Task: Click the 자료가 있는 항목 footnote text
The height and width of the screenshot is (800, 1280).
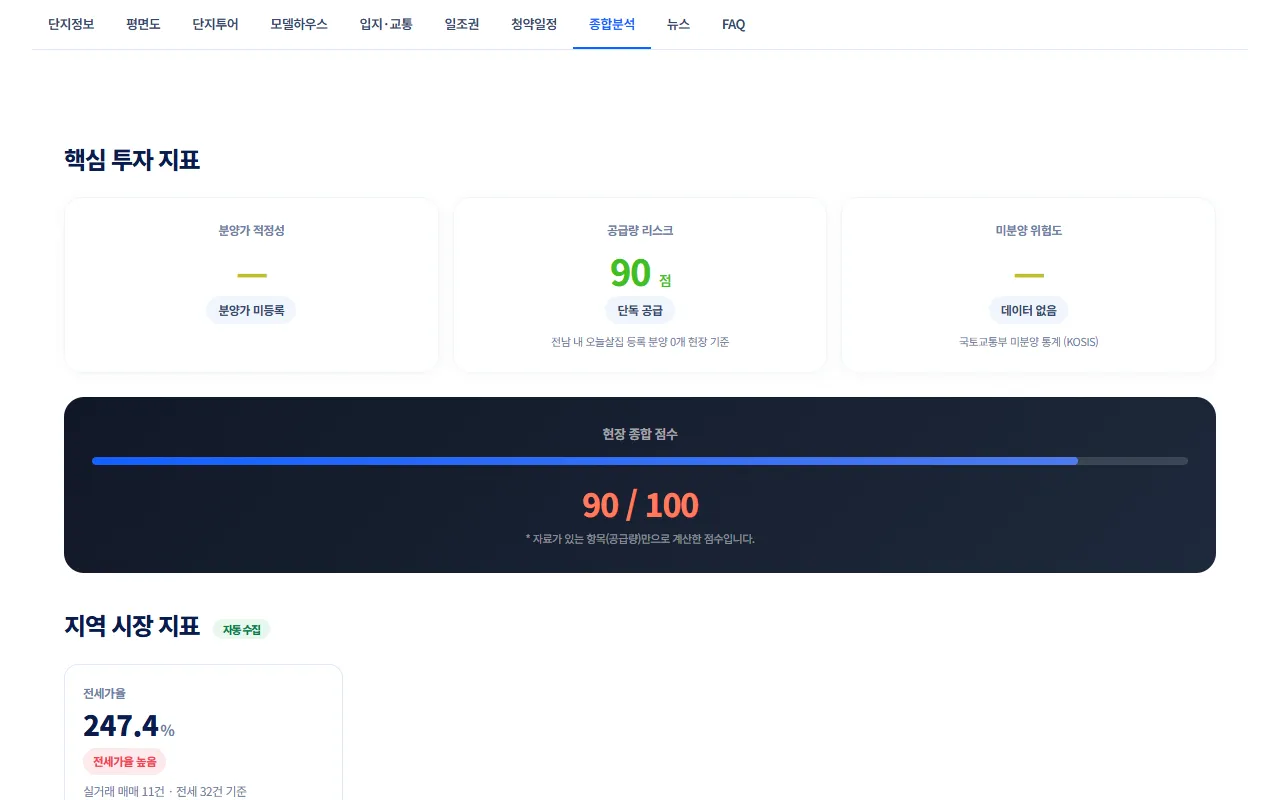Action: tap(640, 538)
